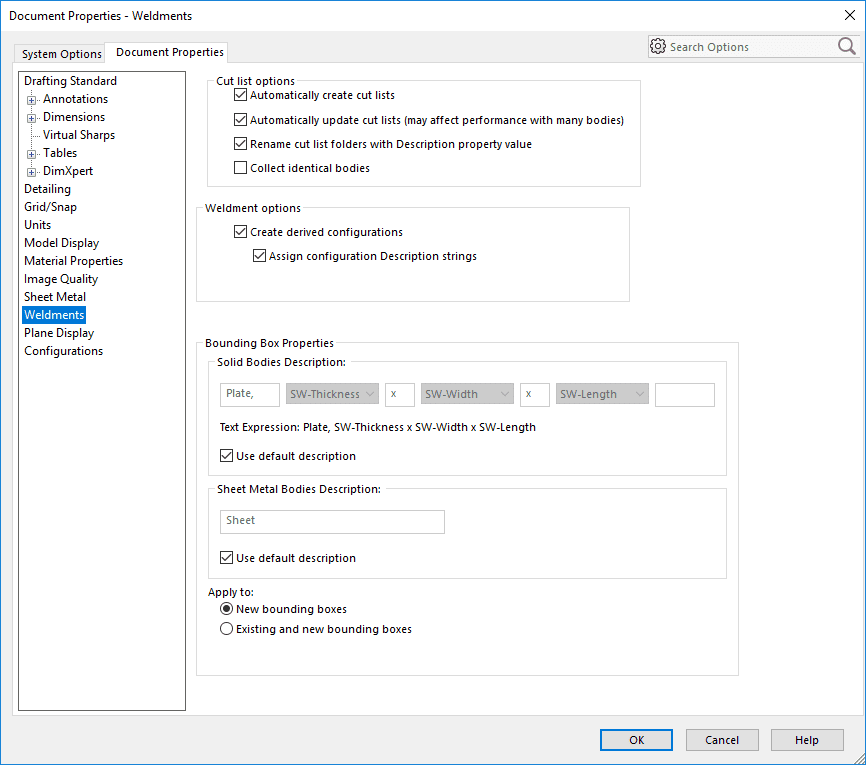Open Configurations settings
This screenshot has height=765, width=866.
point(63,351)
